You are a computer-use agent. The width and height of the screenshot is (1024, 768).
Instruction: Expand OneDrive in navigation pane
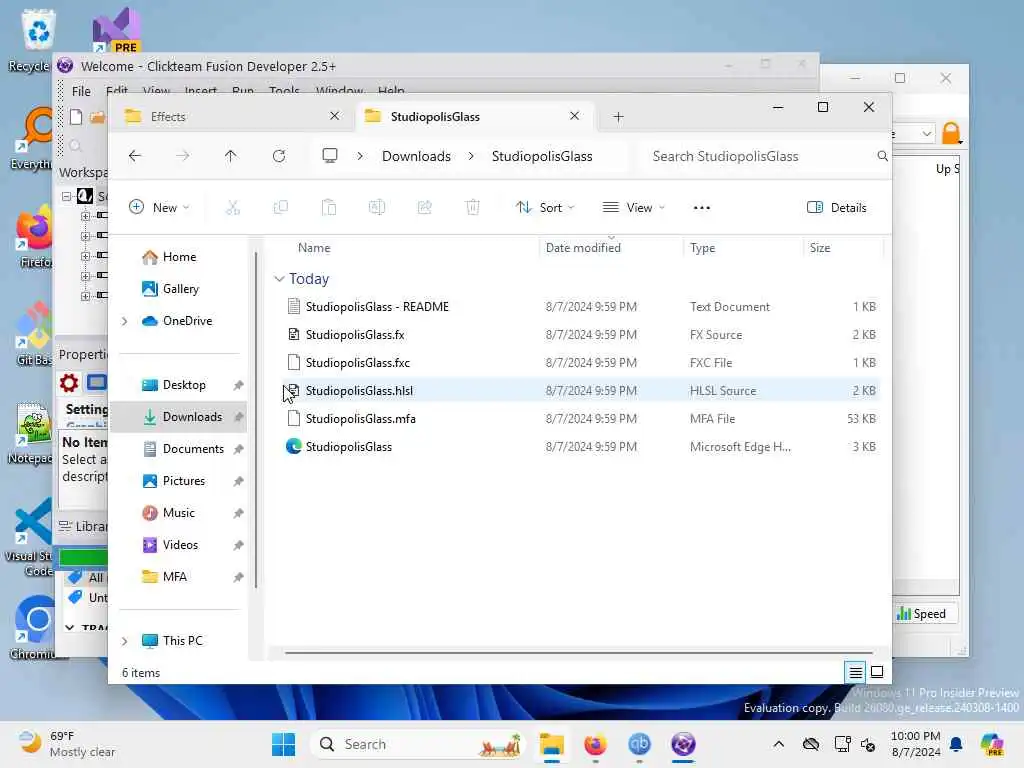point(124,321)
